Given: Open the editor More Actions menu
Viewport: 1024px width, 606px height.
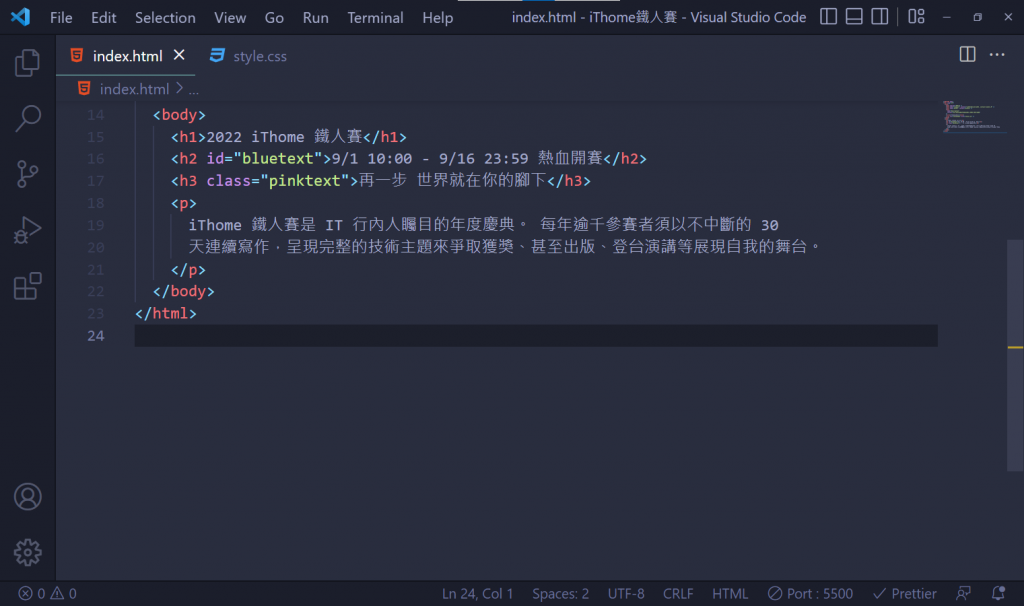Looking at the screenshot, I should [x=997, y=55].
